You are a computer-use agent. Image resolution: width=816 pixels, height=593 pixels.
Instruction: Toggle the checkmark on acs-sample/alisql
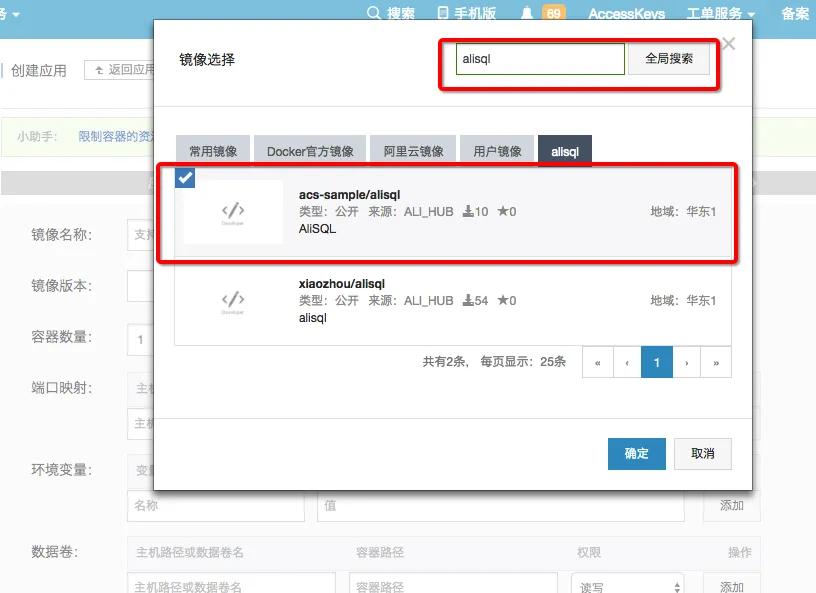click(185, 178)
